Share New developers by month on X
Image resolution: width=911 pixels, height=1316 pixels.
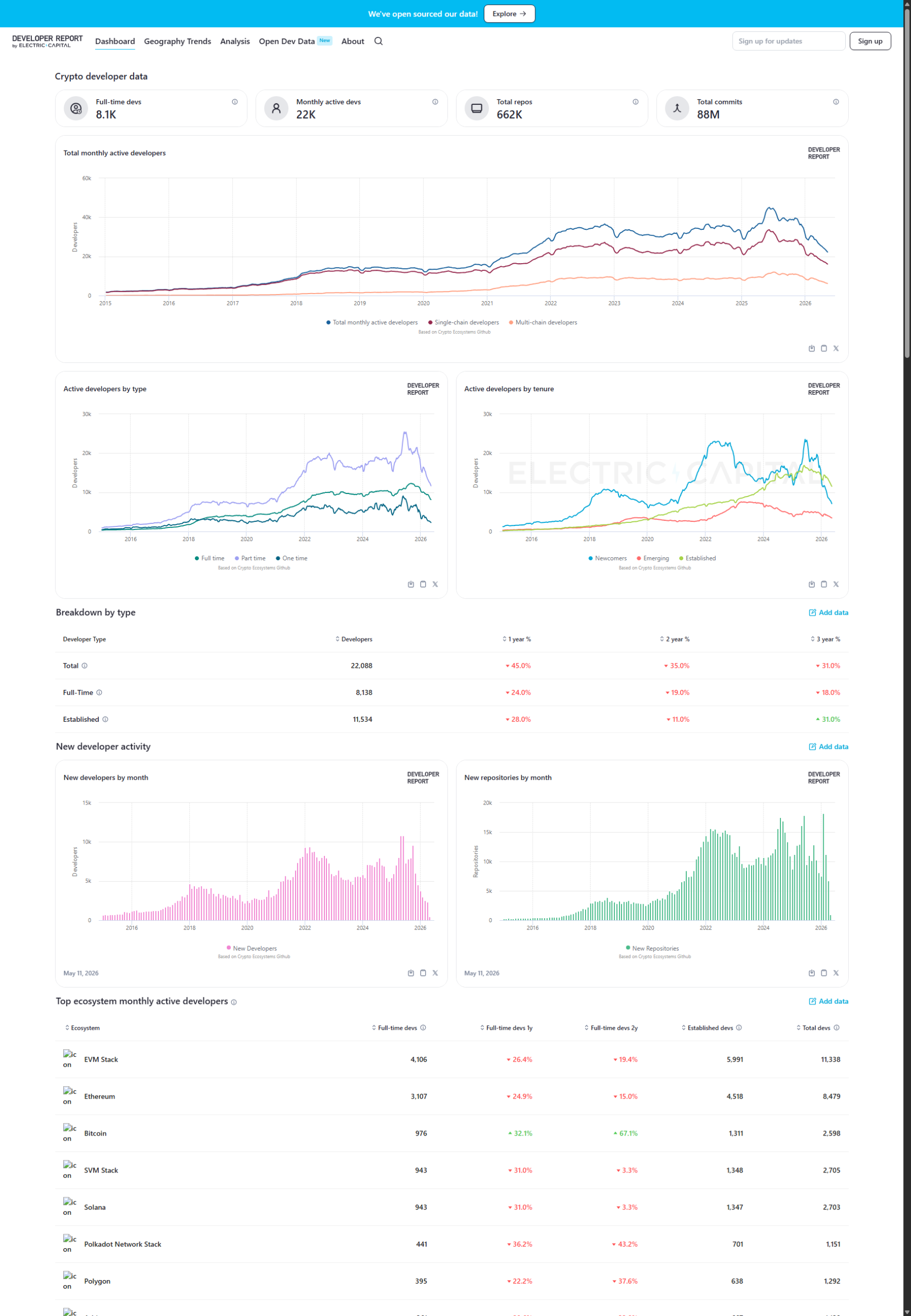point(435,973)
